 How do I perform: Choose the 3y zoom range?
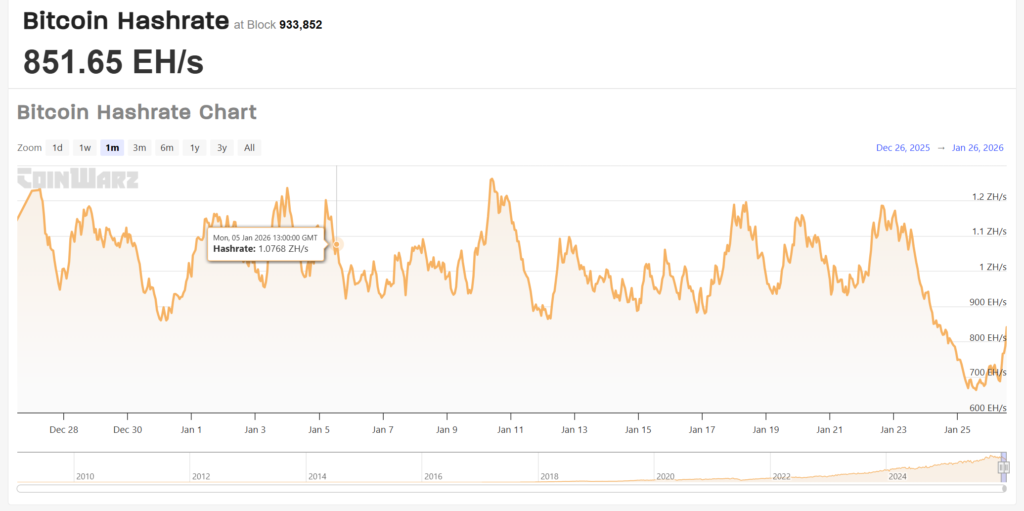(222, 148)
